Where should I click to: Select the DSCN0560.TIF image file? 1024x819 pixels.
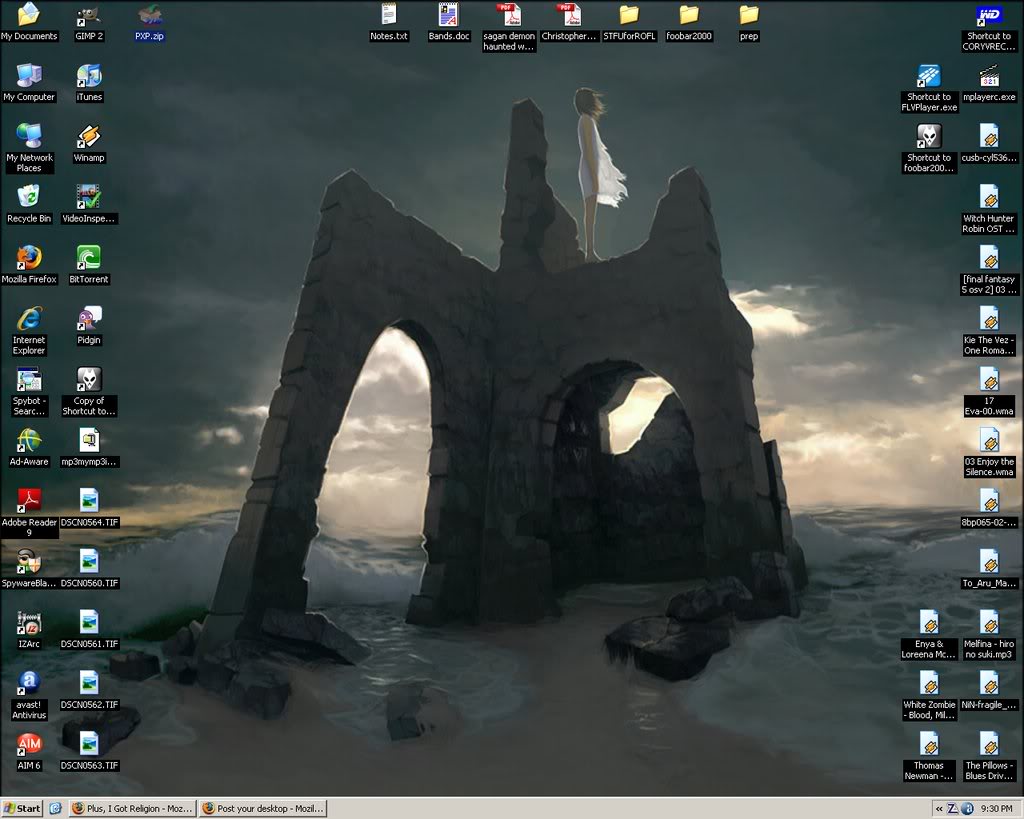click(89, 561)
